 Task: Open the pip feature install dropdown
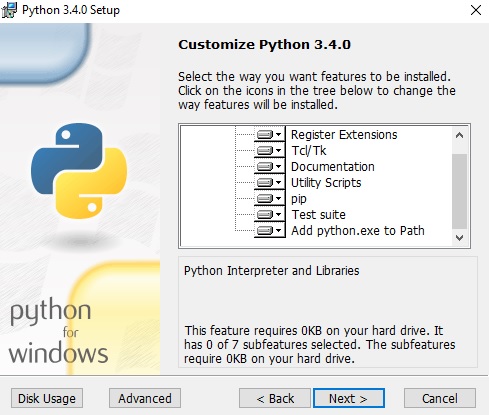point(270,199)
